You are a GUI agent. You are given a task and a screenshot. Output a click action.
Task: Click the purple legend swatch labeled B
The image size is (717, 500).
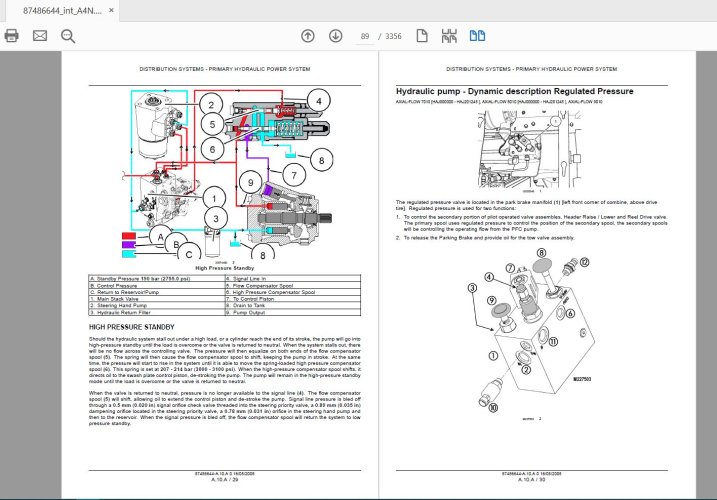click(x=129, y=245)
